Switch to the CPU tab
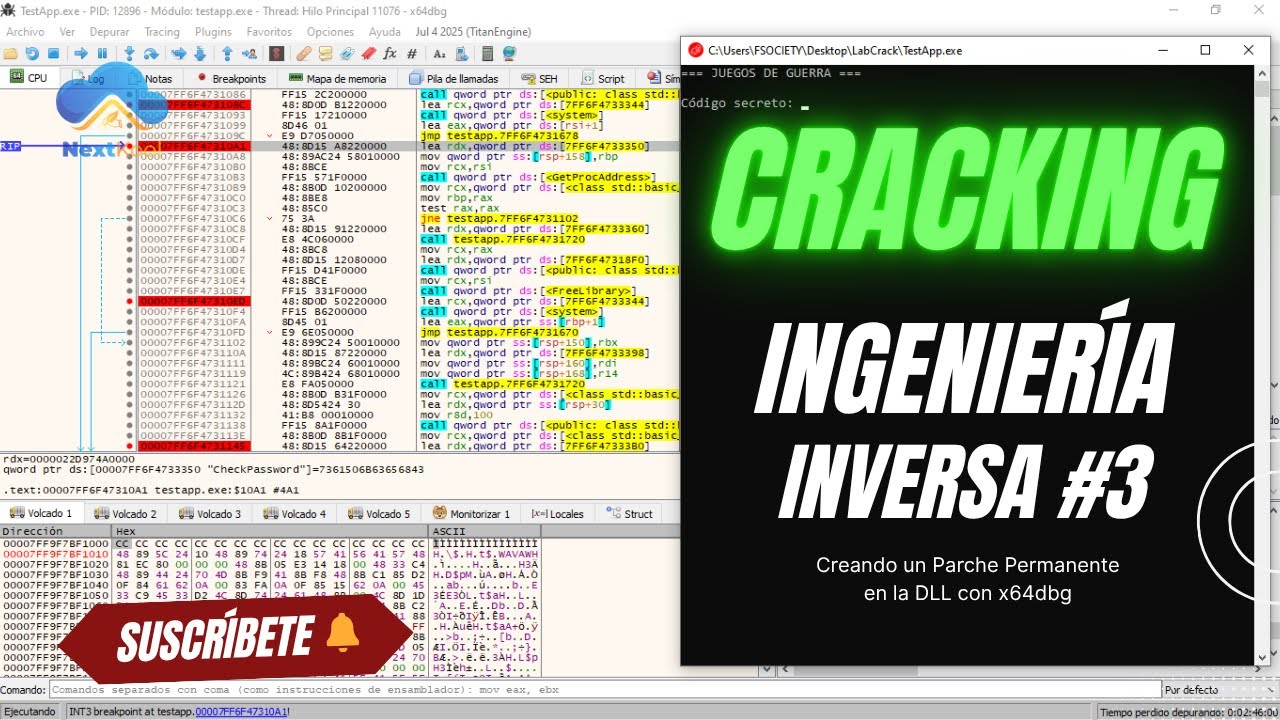Viewport: 1280px width, 720px height. [29, 78]
